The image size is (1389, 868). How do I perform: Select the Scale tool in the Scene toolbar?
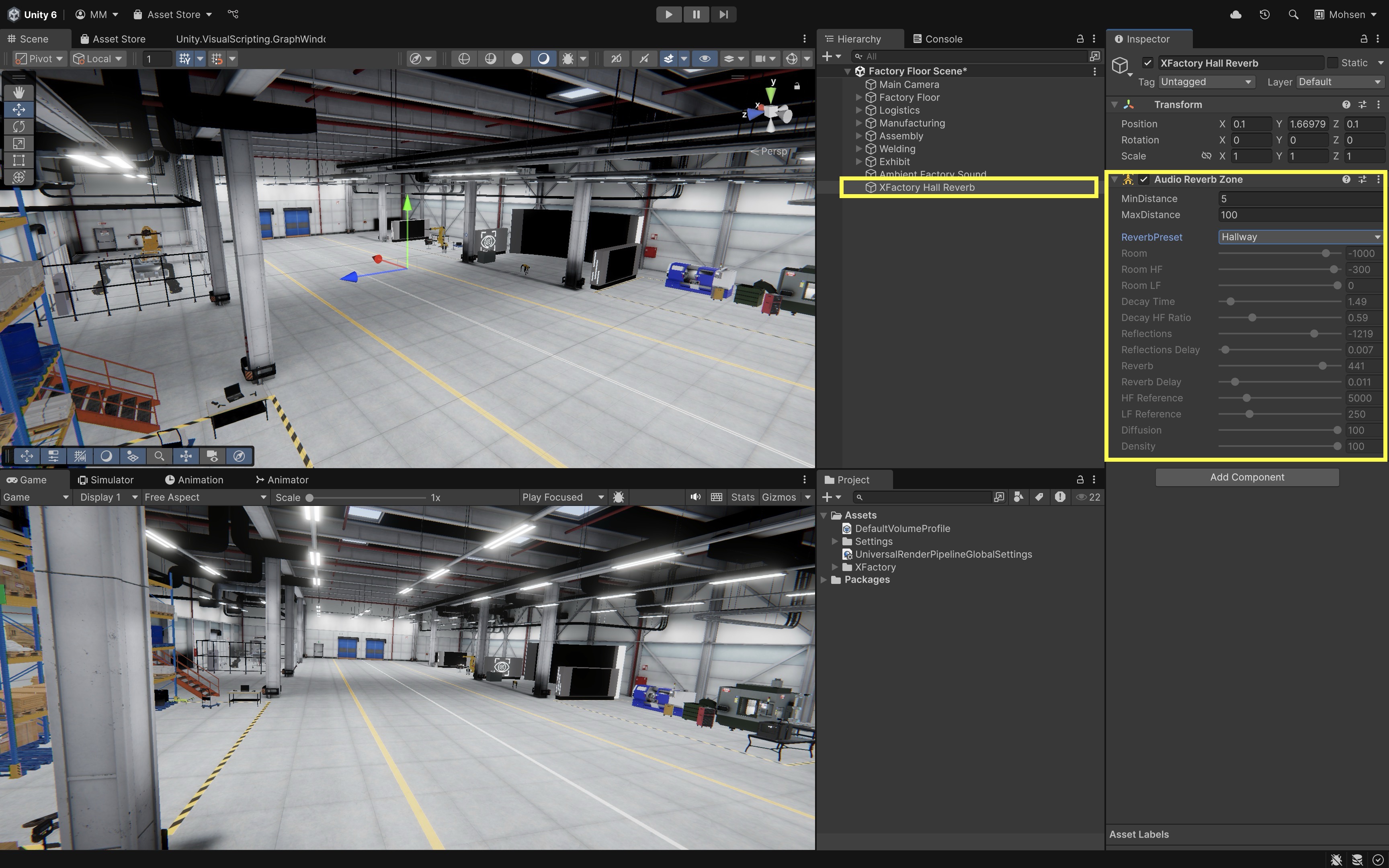[18, 143]
